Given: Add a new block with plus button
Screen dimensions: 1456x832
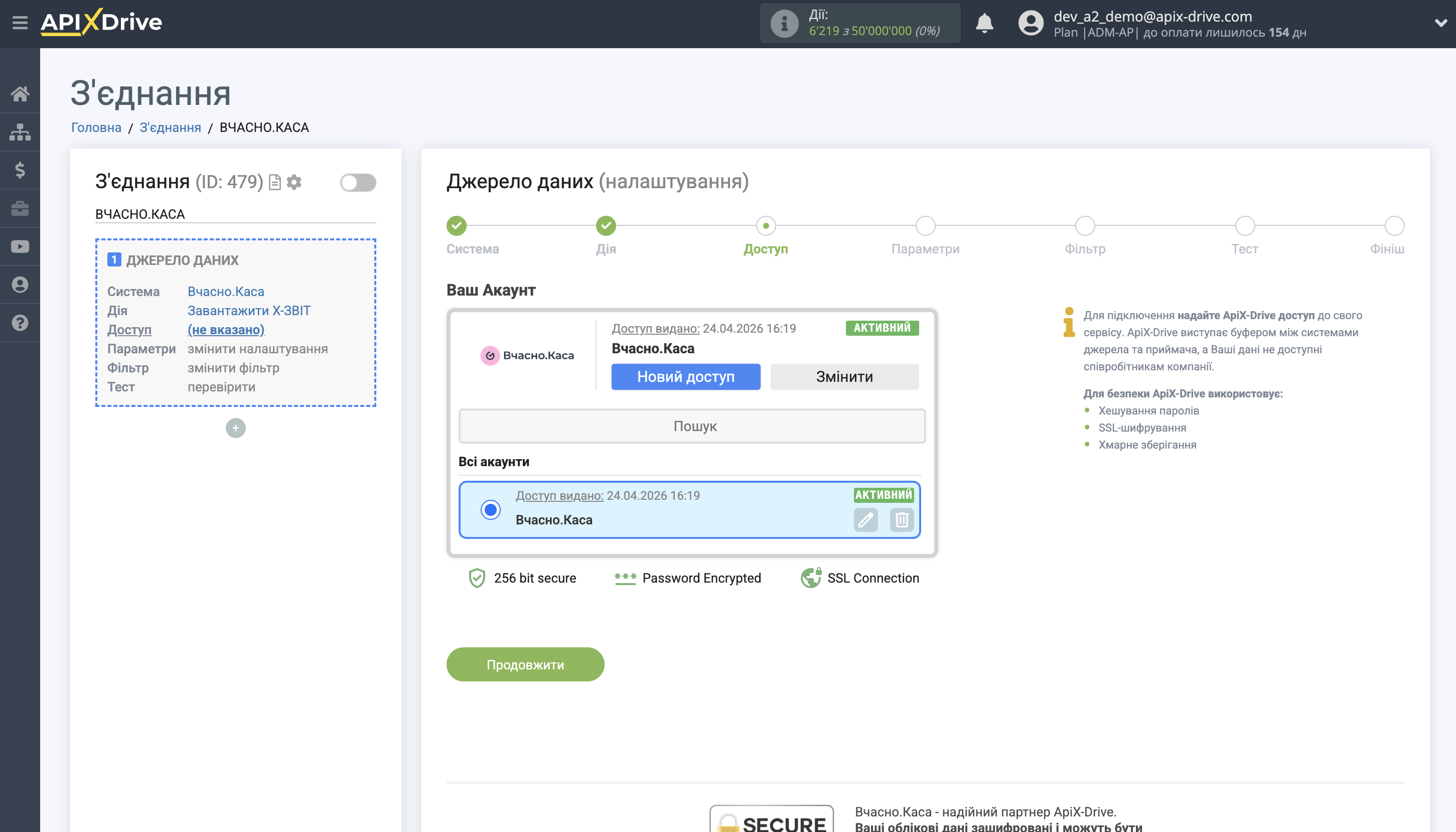Looking at the screenshot, I should click(235, 428).
